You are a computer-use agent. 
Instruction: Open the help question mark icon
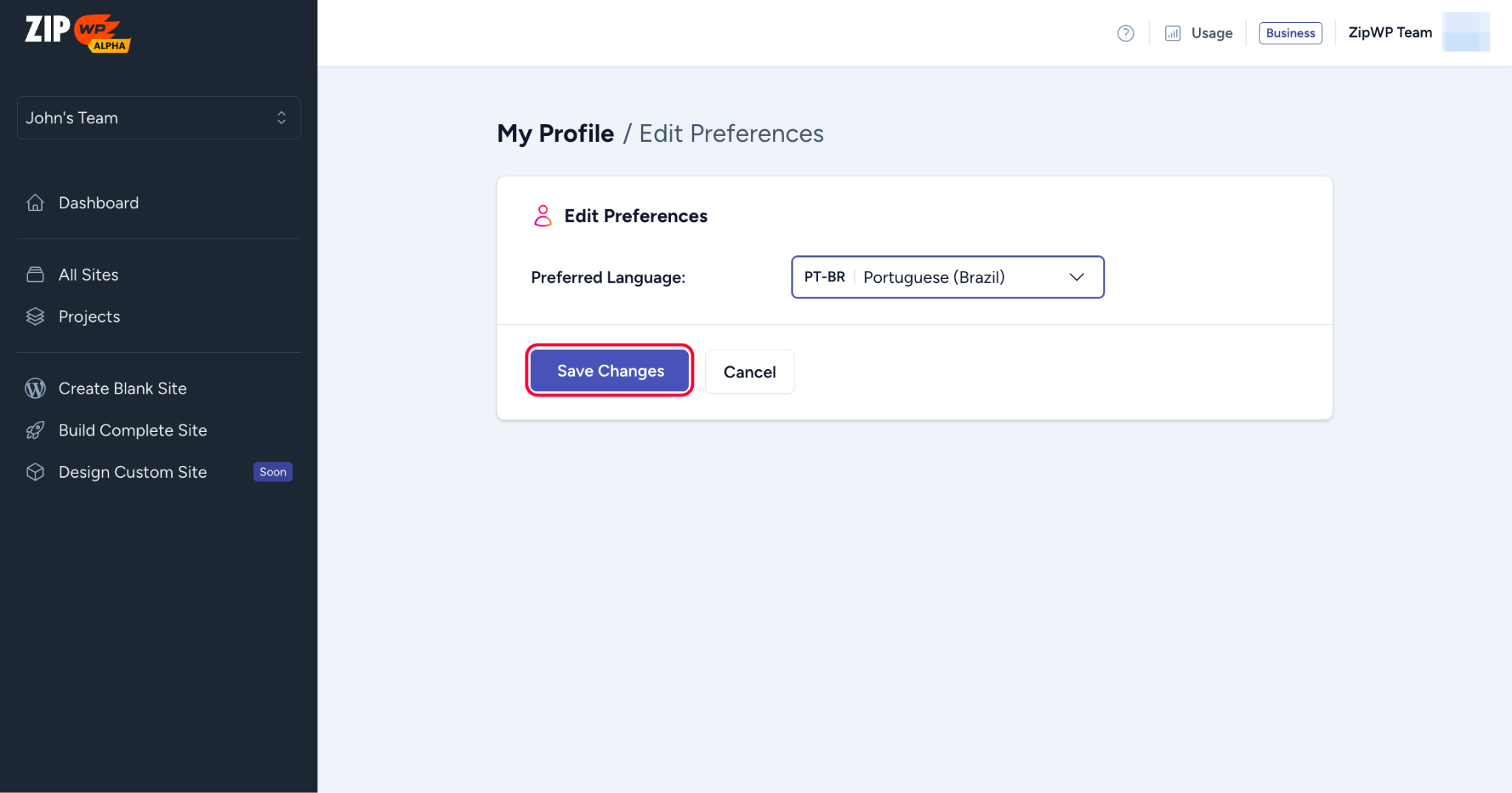click(x=1125, y=33)
